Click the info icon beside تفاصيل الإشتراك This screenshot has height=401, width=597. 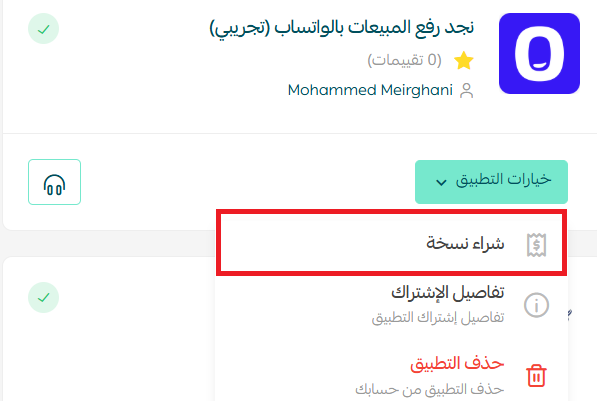tap(536, 305)
